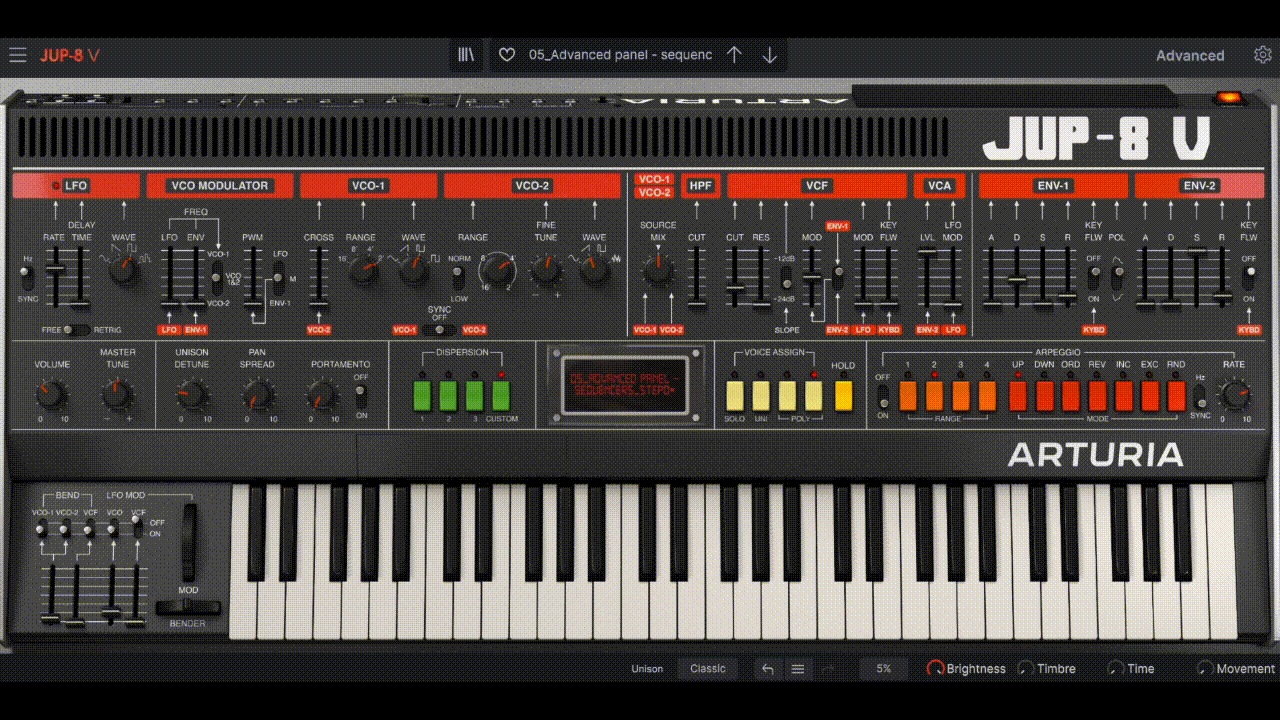Image resolution: width=1280 pixels, height=720 pixels.
Task: Toggle the Portamento off/on switch
Action: 361,396
